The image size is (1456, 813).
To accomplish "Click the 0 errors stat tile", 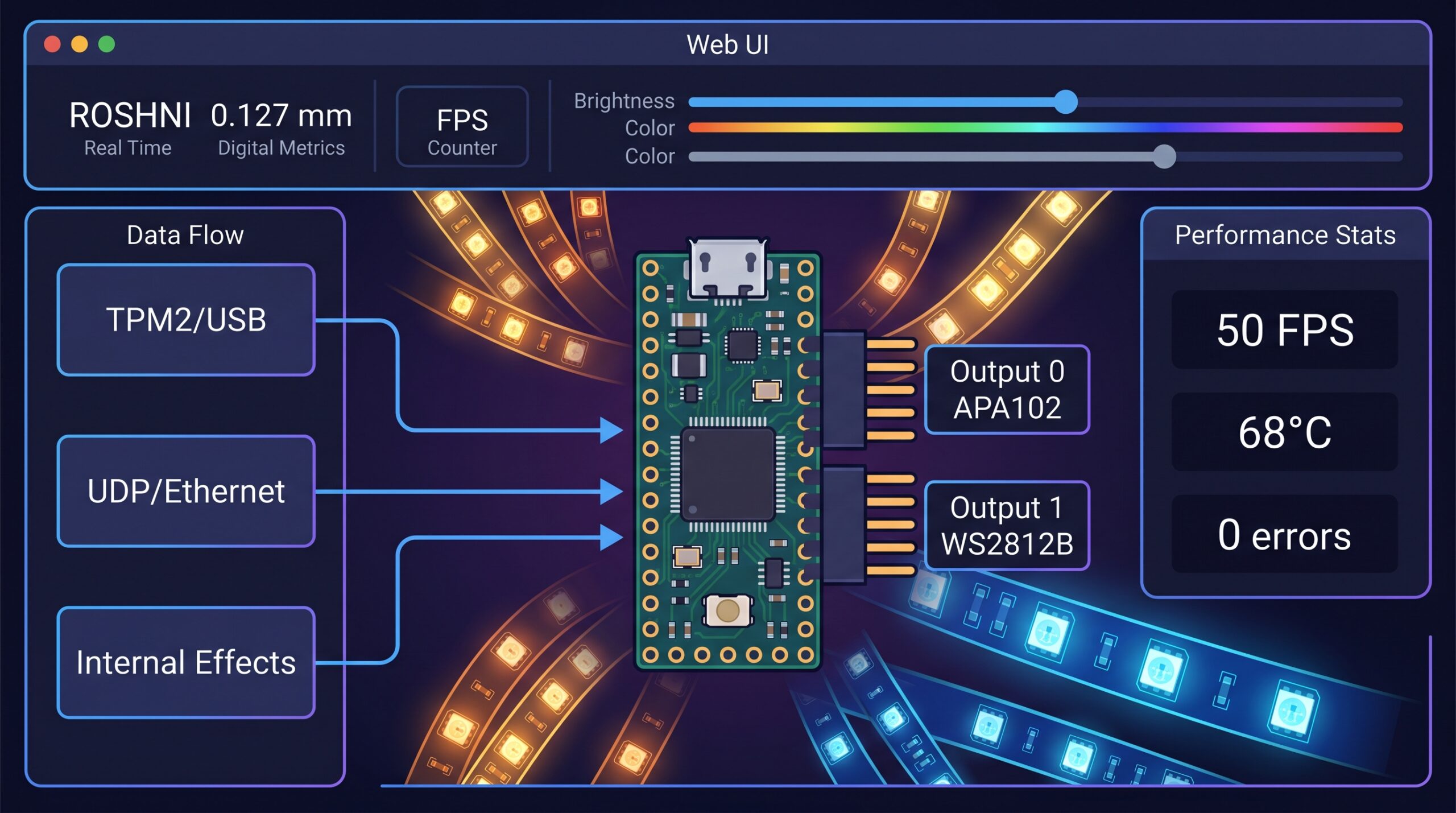I will point(1284,535).
